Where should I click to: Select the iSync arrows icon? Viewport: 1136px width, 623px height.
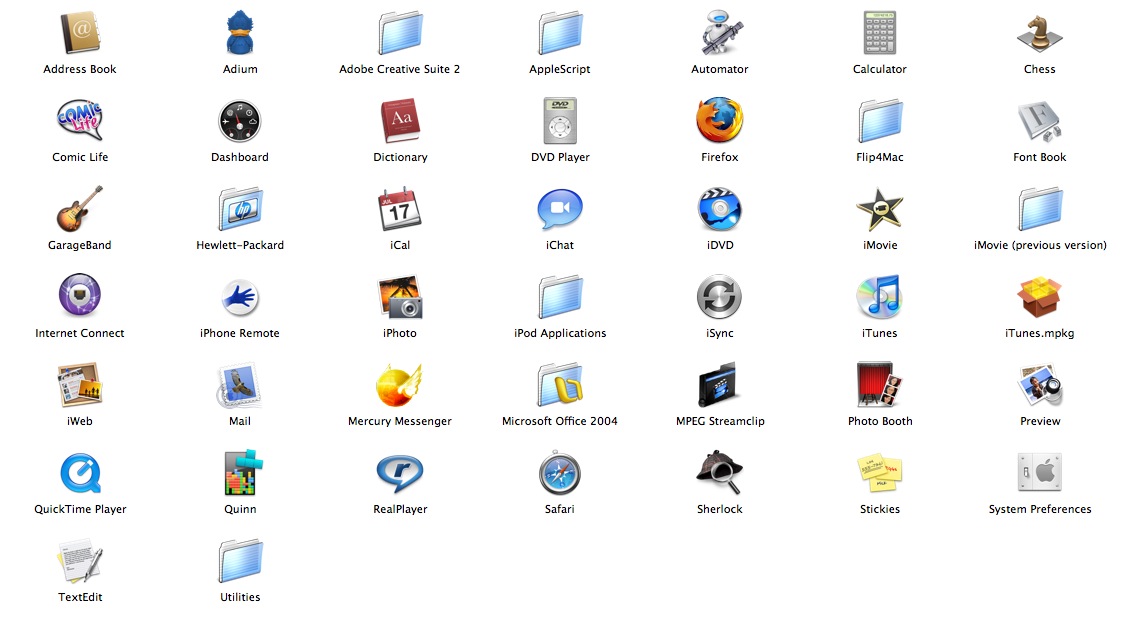[719, 297]
